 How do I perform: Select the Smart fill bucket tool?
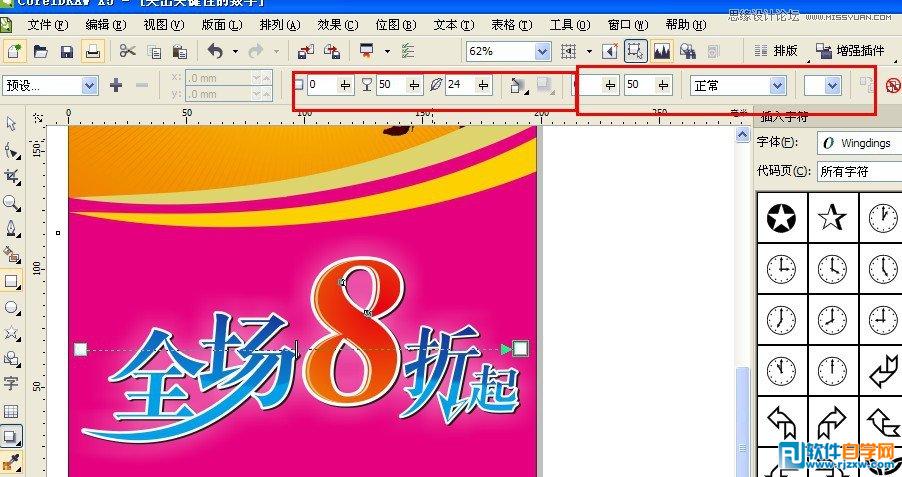[x=12, y=254]
